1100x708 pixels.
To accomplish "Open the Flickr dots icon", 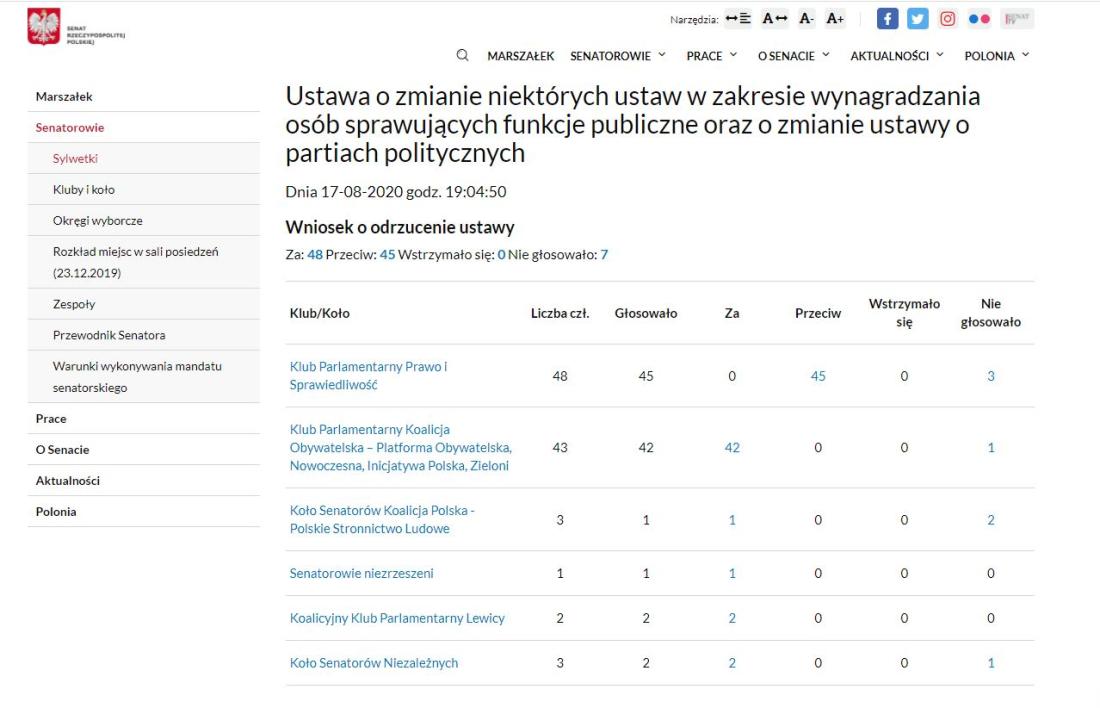I will click(x=979, y=19).
